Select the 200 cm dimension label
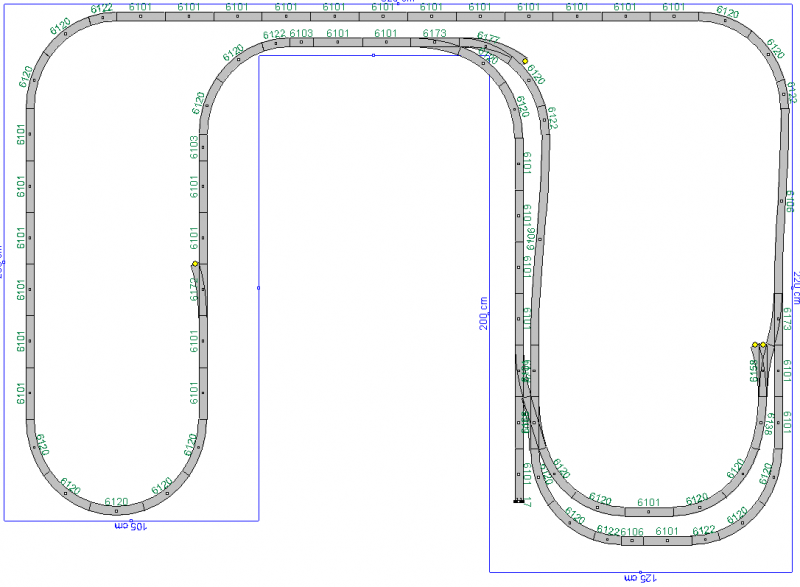 (483, 313)
